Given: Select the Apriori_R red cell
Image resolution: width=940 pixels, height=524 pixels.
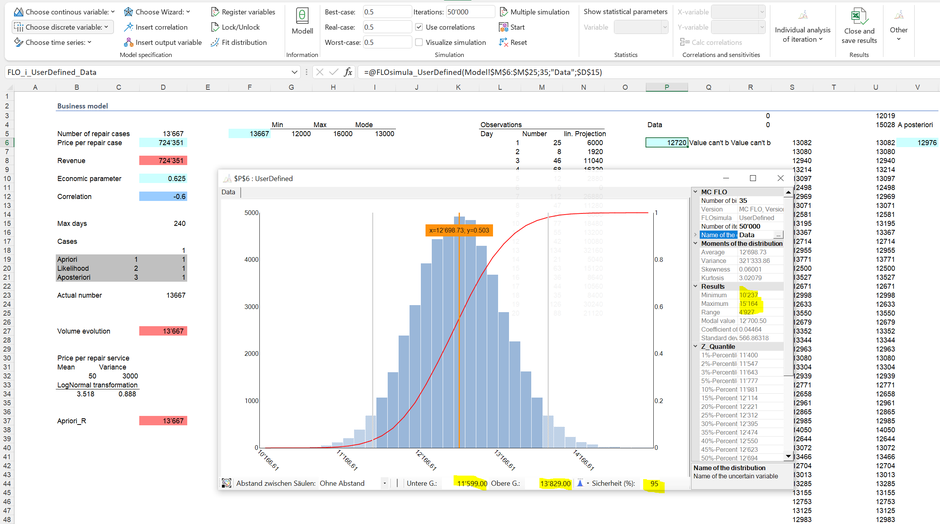Looking at the screenshot, I should 163,421.
